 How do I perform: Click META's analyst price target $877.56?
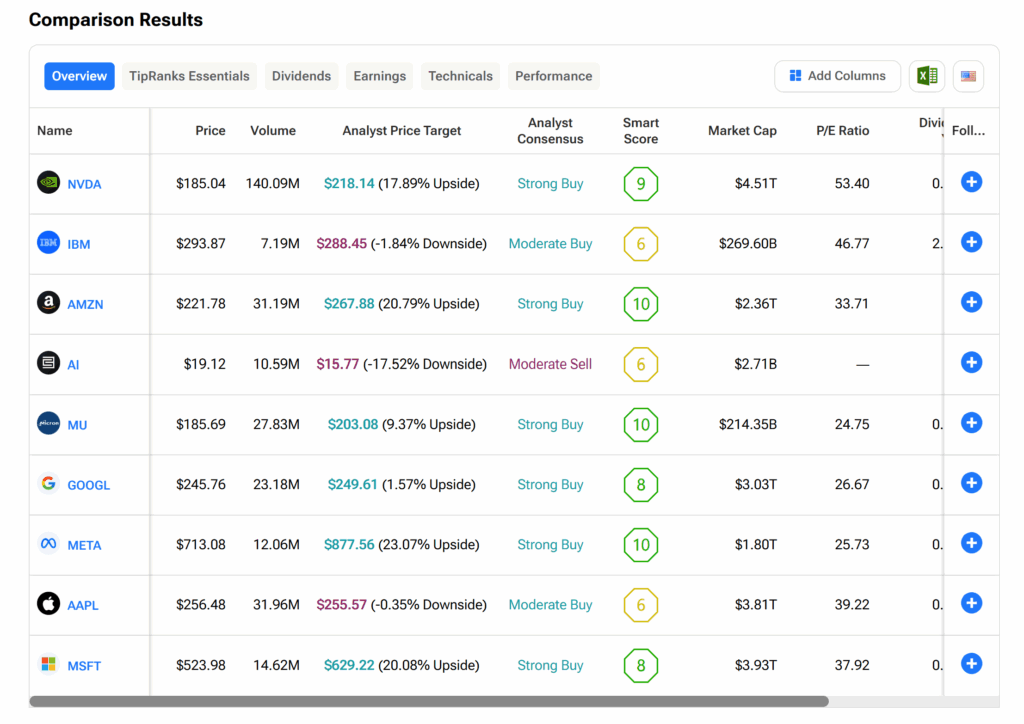[349, 545]
